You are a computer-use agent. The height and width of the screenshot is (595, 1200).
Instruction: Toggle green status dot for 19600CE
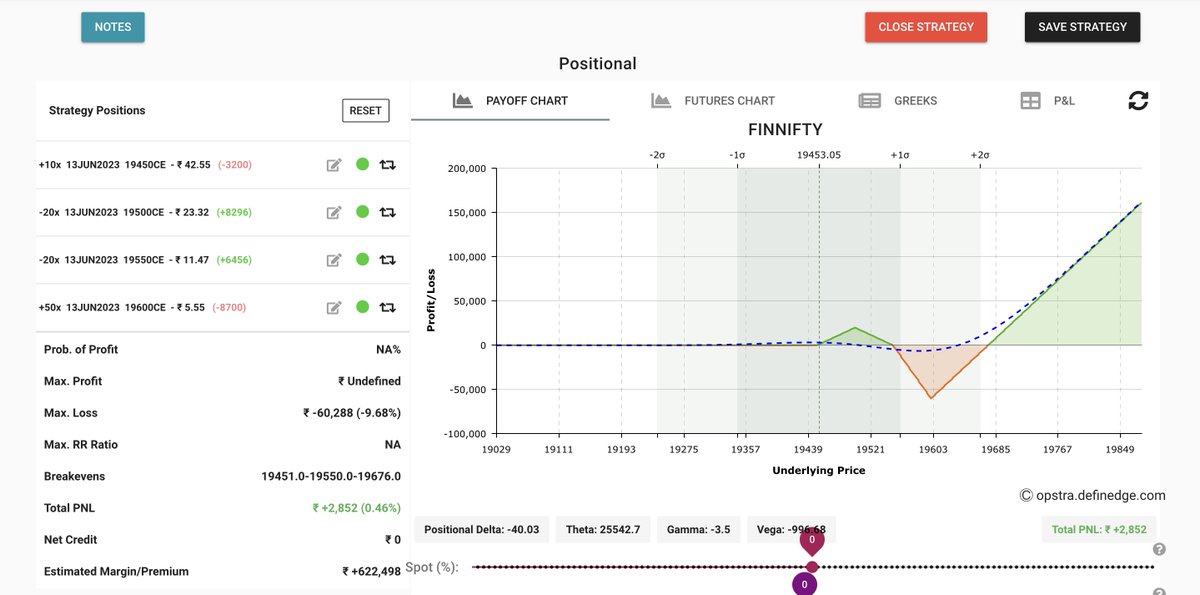(362, 306)
